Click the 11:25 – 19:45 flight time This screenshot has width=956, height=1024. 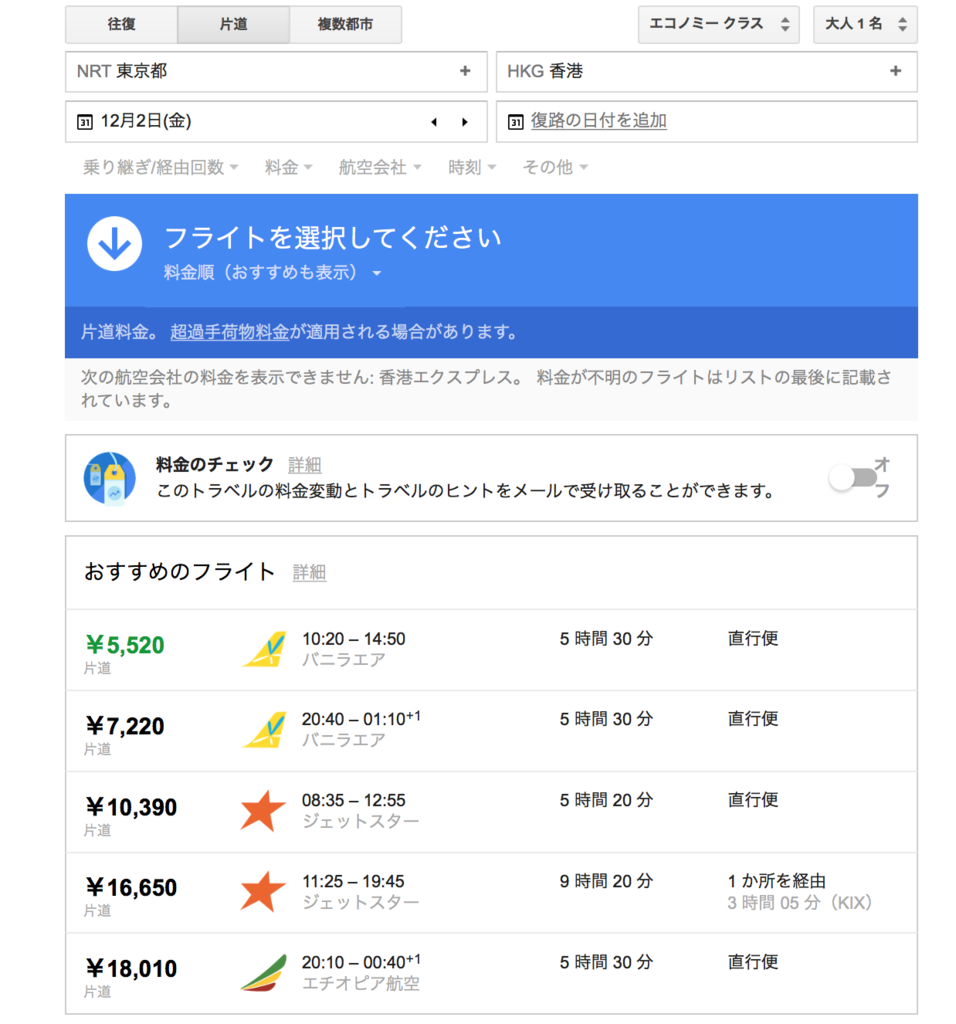pos(353,881)
